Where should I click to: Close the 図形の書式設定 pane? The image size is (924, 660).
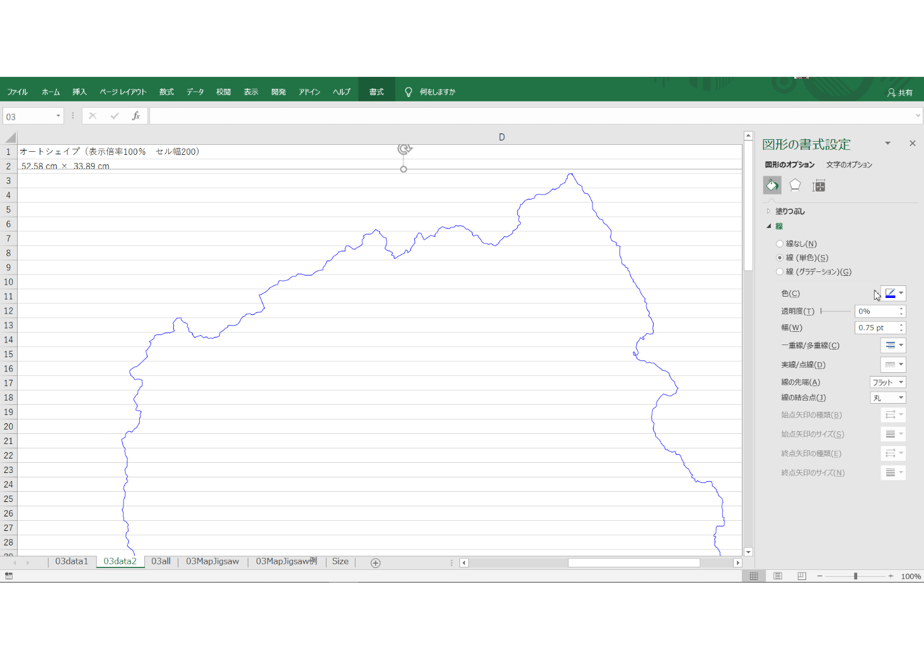pos(912,143)
